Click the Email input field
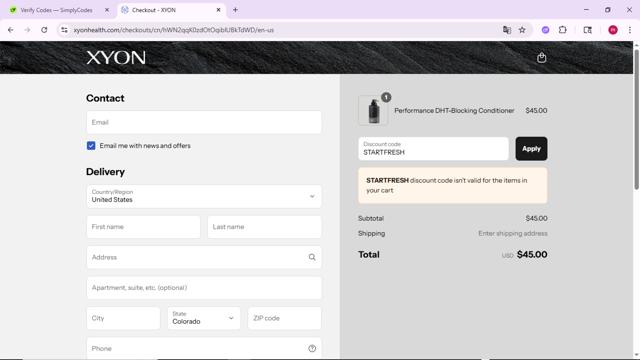 coord(204,122)
